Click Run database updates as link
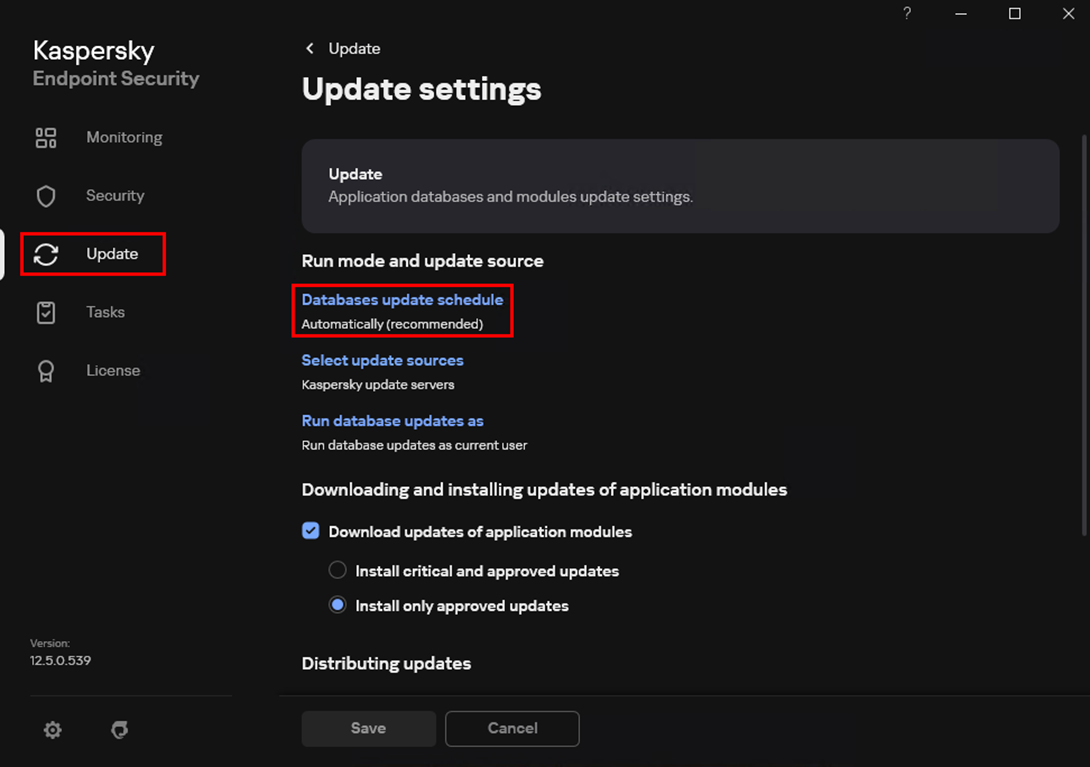The height and width of the screenshot is (767, 1090). 392,421
